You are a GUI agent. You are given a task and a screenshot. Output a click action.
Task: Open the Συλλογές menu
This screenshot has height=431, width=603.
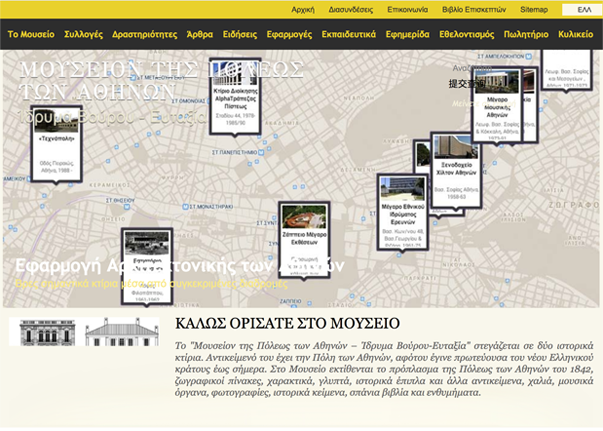(83, 34)
